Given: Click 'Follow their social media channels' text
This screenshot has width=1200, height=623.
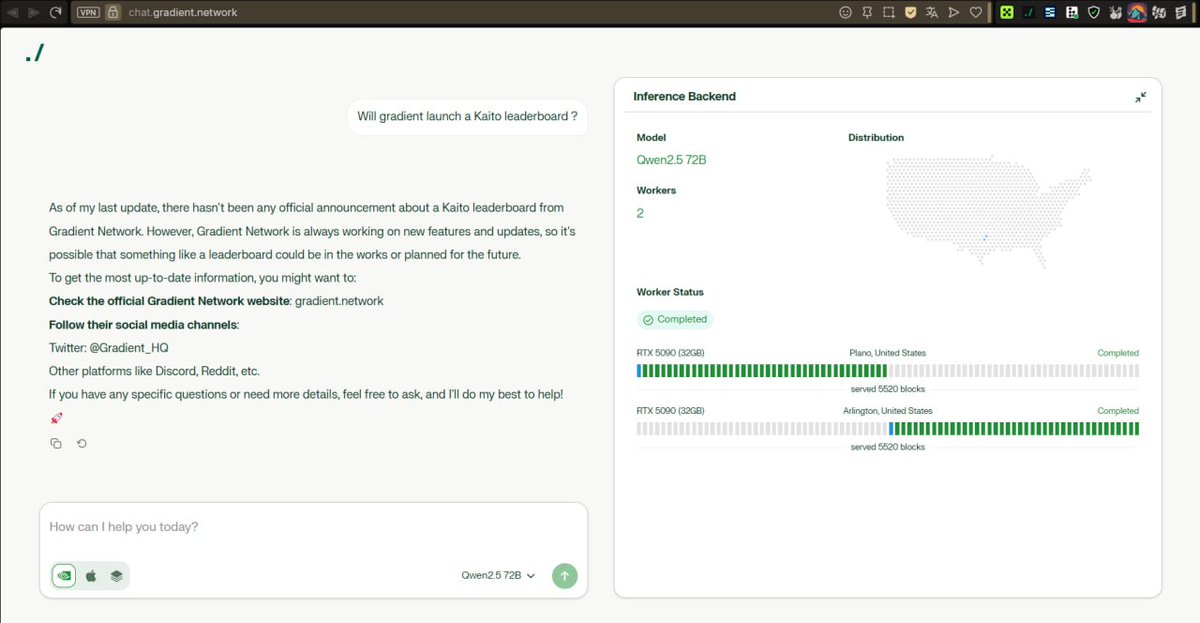Looking at the screenshot, I should pyautogui.click(x=143, y=325).
